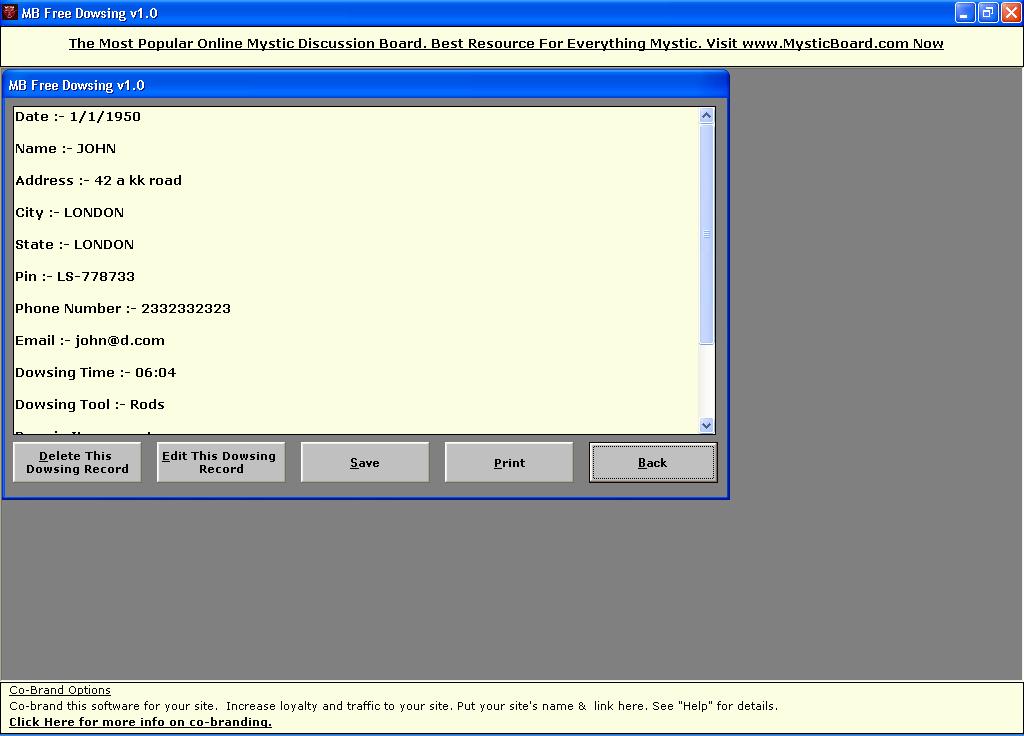Select the Dowsing Tool Rods line
1024x736 pixels.
point(89,405)
